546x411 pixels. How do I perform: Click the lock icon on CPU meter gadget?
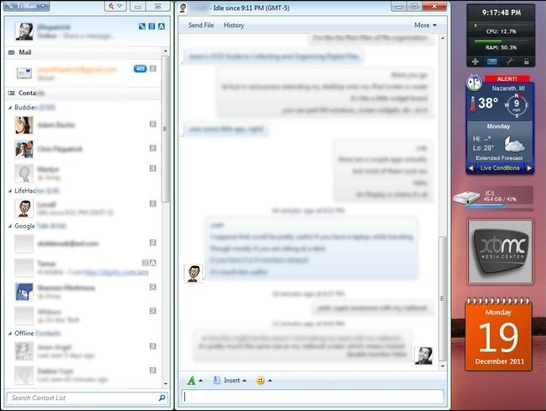tap(526, 62)
